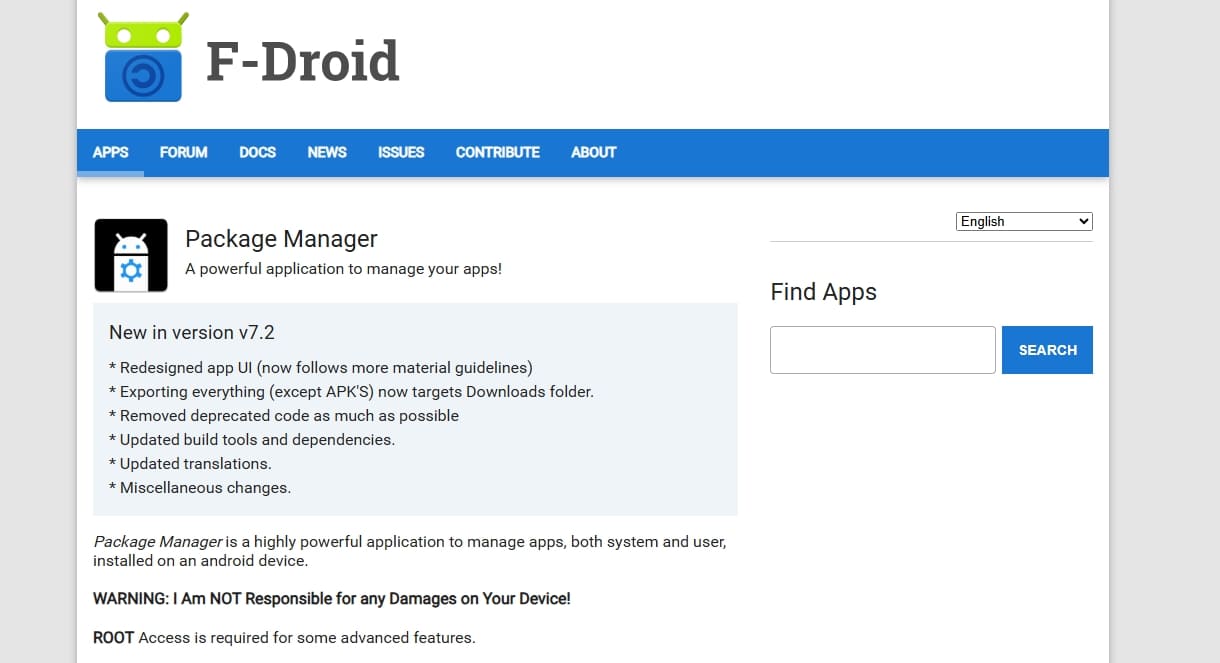Click 'Exporting everything (except APK'S)' changelog line

click(x=351, y=392)
